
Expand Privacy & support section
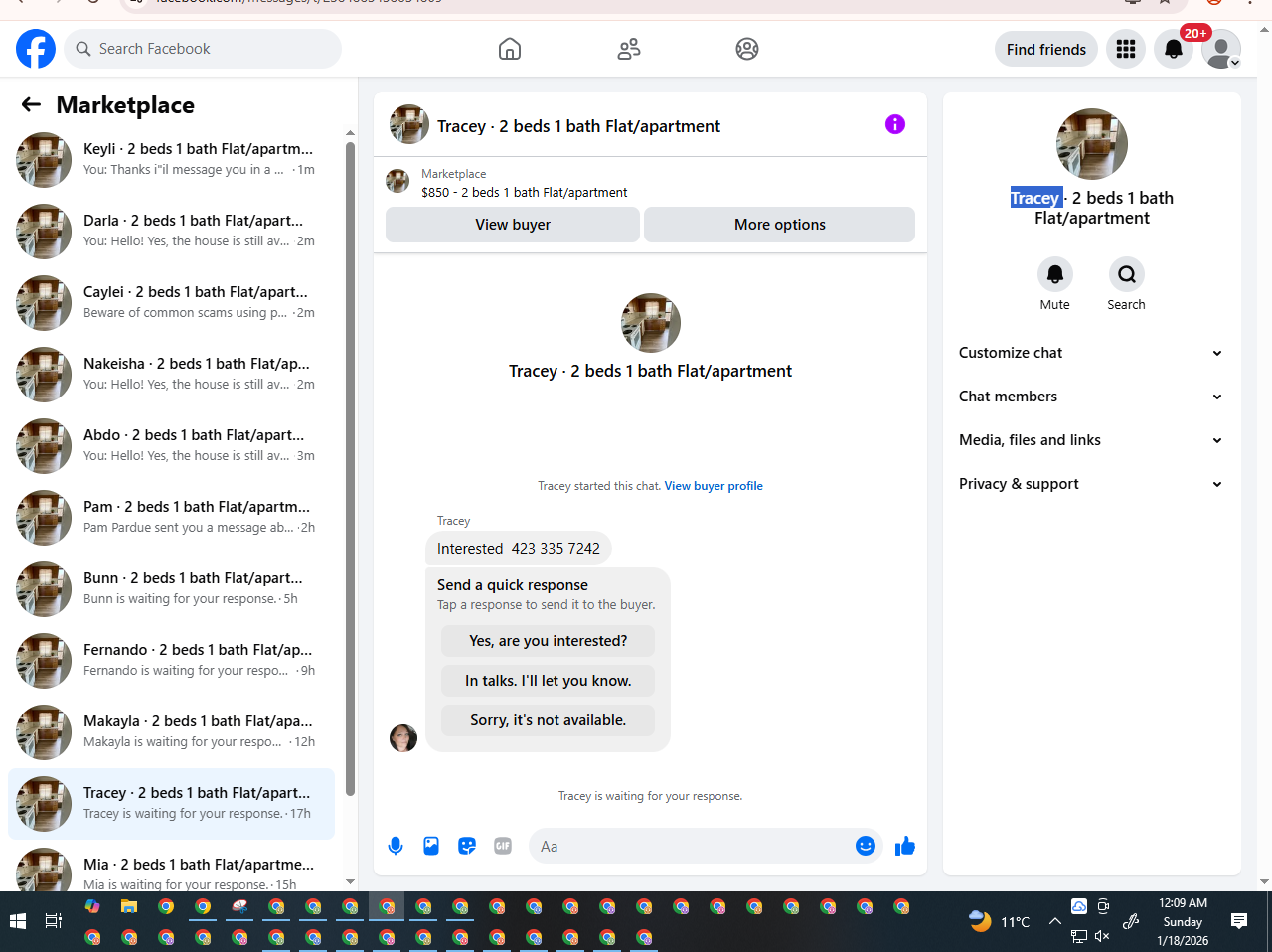(1091, 484)
